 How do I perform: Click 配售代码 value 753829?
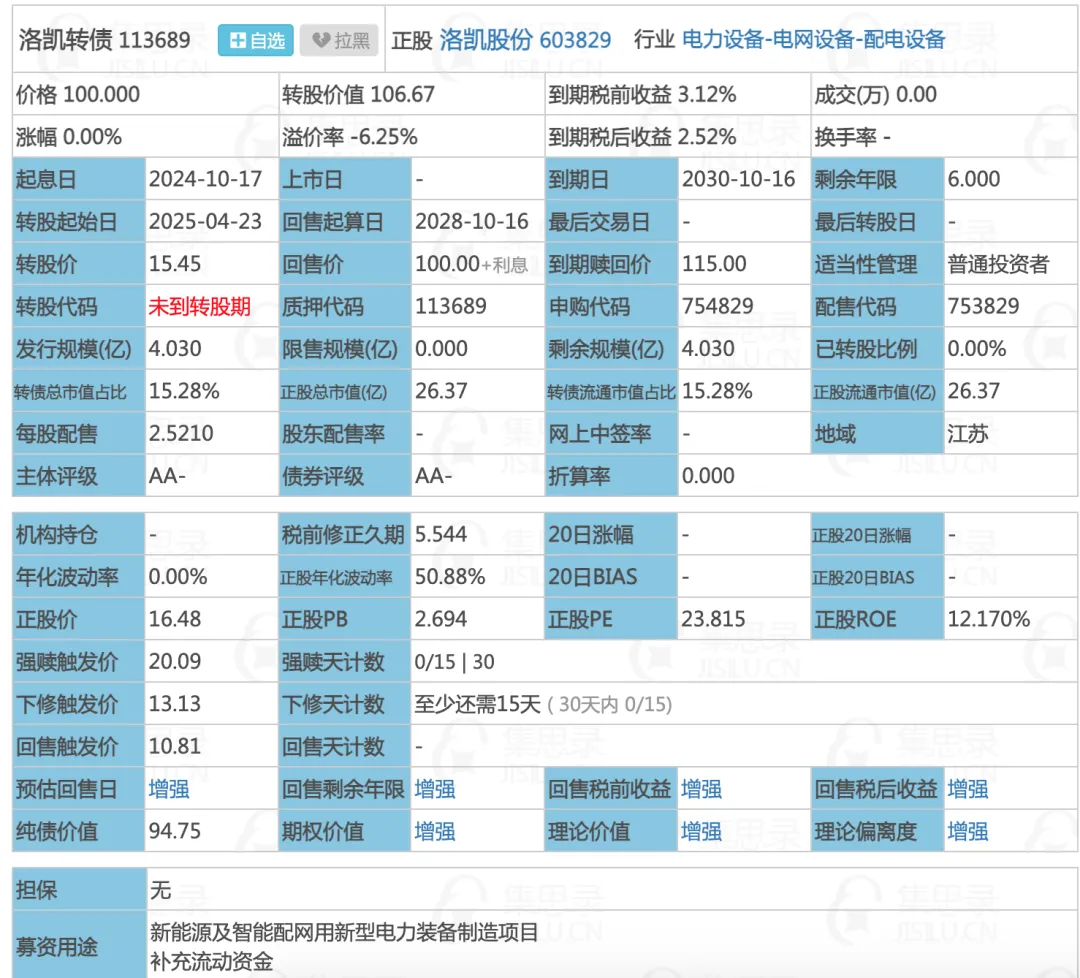point(984,306)
